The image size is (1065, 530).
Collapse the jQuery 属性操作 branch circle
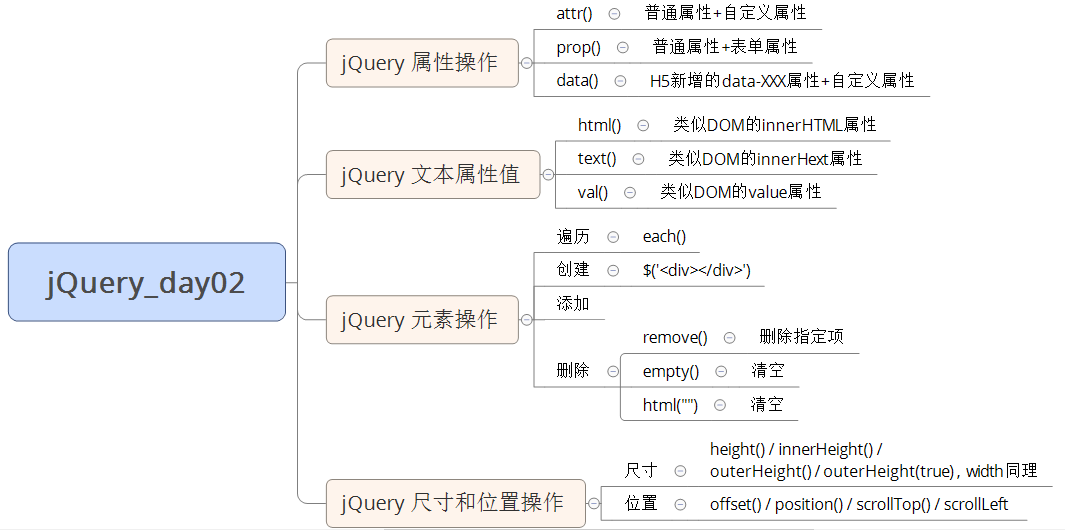(526, 63)
